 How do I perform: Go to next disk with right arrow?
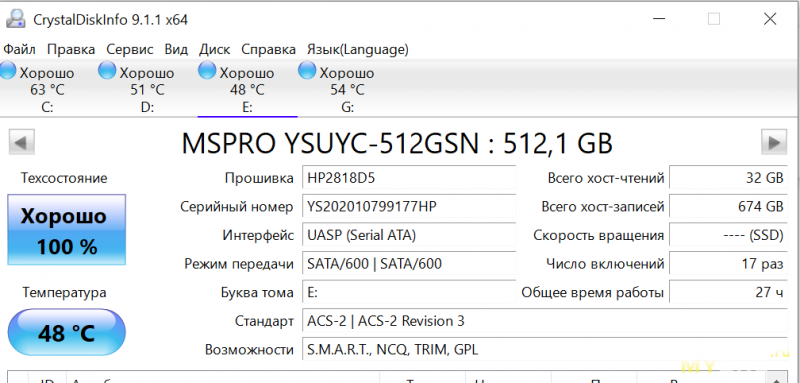(x=774, y=141)
